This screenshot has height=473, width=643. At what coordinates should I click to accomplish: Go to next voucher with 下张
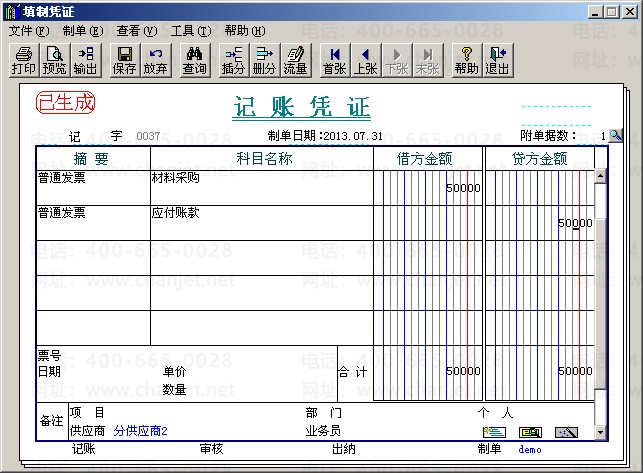[x=397, y=61]
